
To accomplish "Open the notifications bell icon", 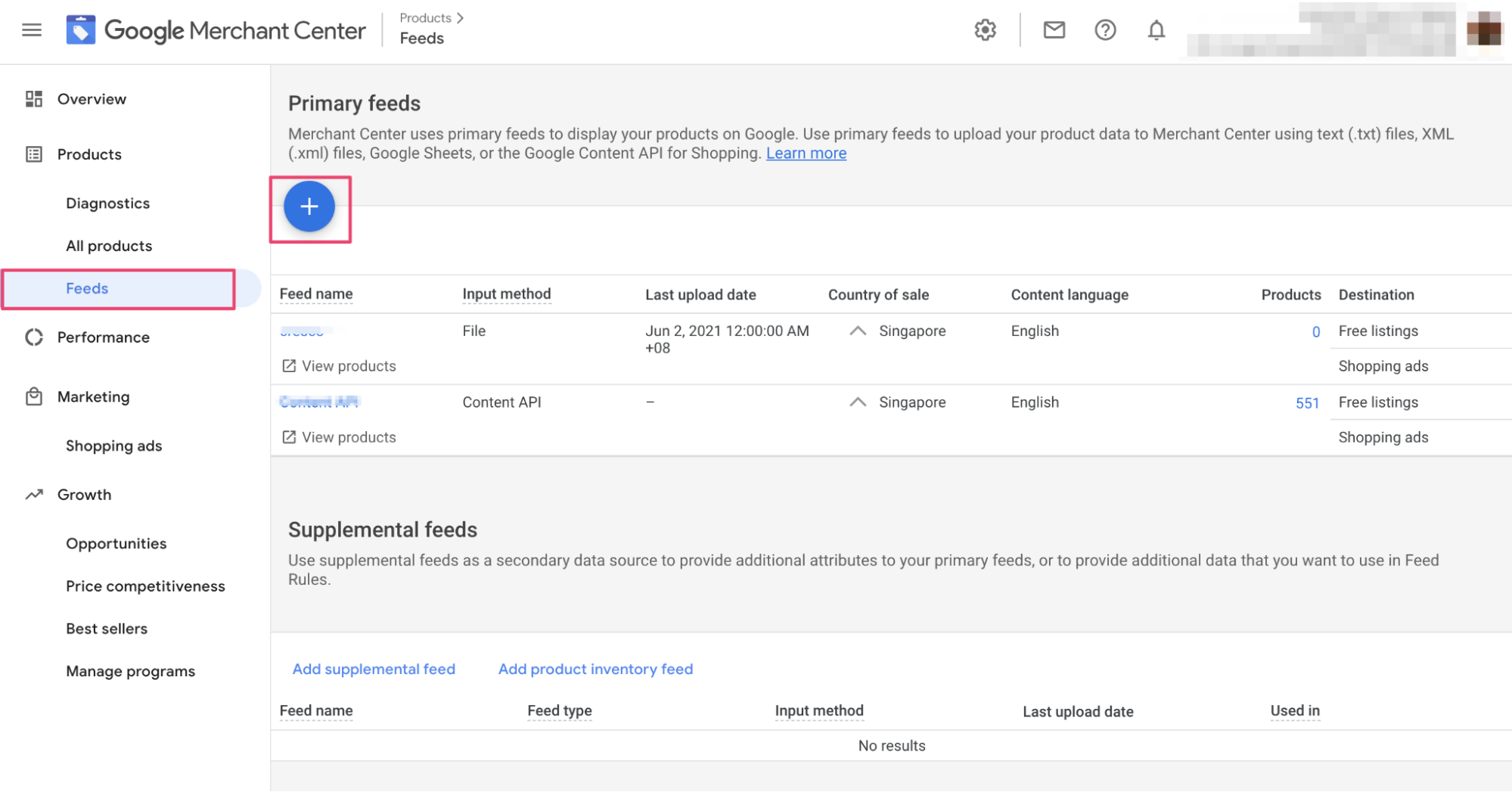I will pos(1156,30).
